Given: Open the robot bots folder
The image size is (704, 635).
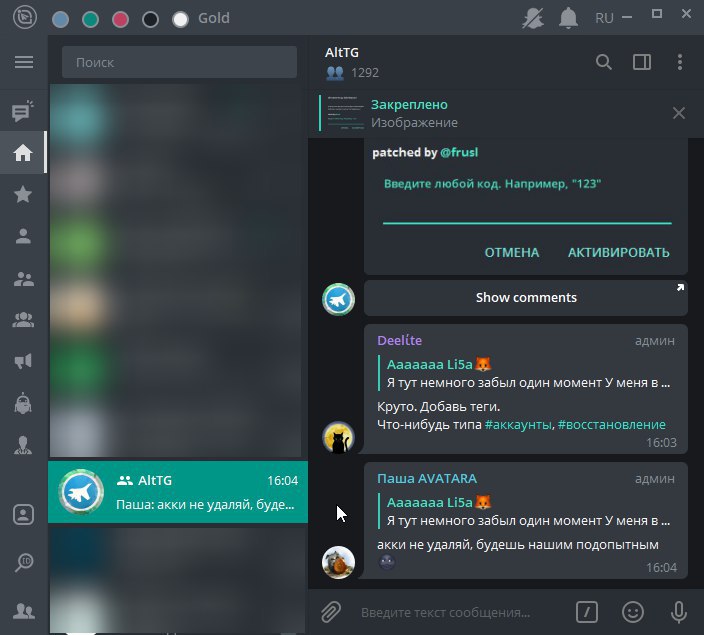Looking at the screenshot, I should coord(23,403).
